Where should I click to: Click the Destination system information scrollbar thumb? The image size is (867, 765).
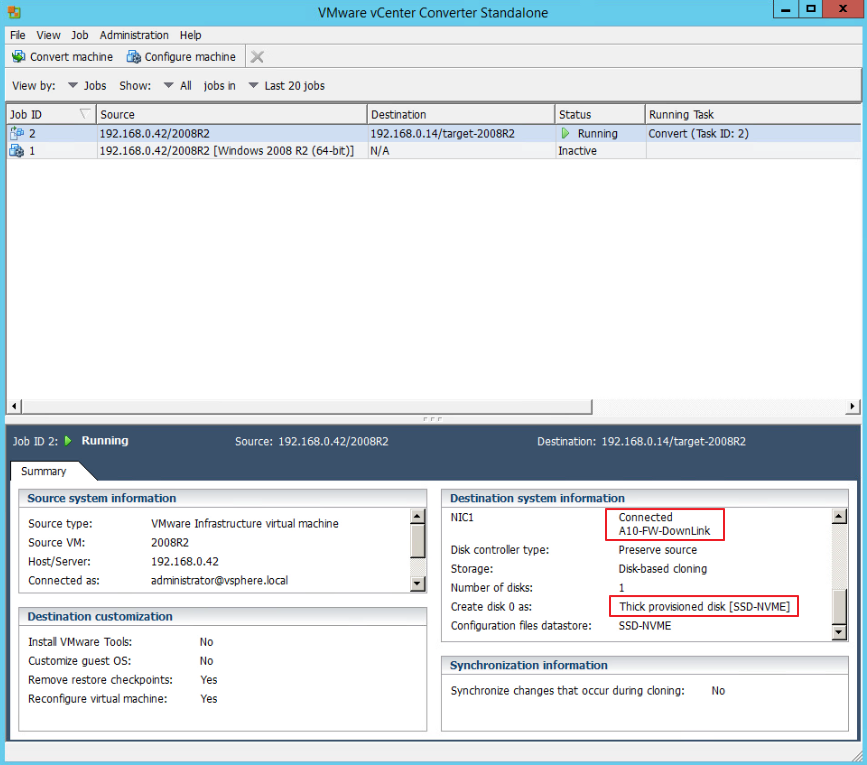pos(839,607)
